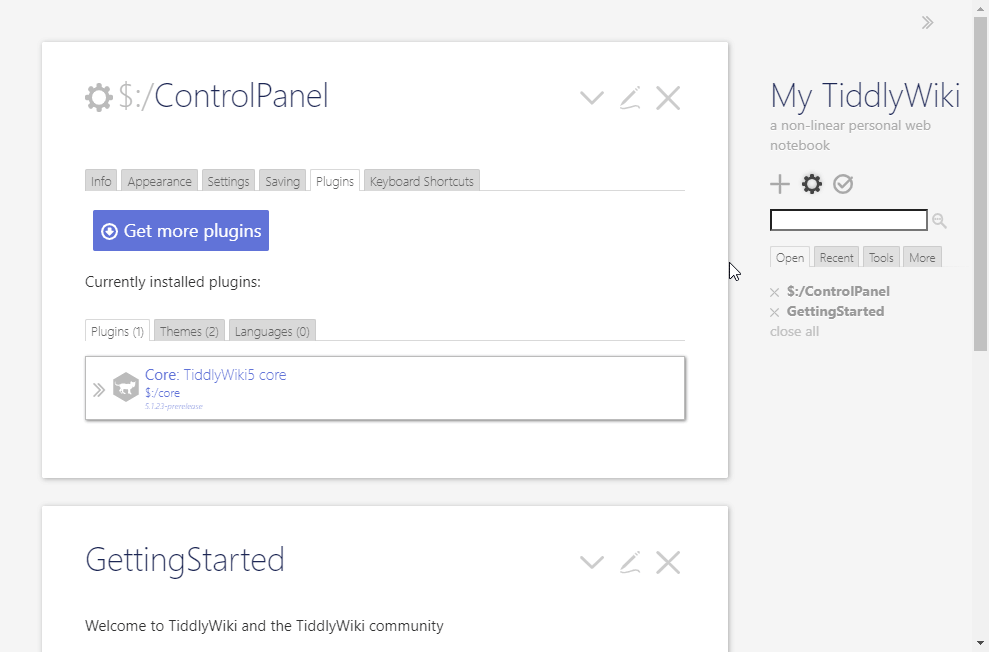Viewport: 989px width, 652px height.
Task: Close the $:/ControlPanel tiddler
Action: click(668, 98)
